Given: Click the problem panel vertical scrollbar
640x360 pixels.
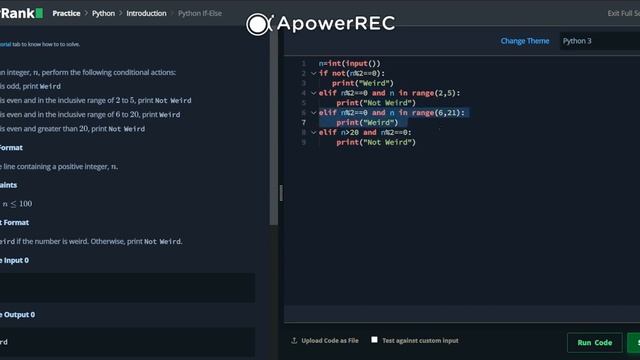Looking at the screenshot, I should 273,127.
